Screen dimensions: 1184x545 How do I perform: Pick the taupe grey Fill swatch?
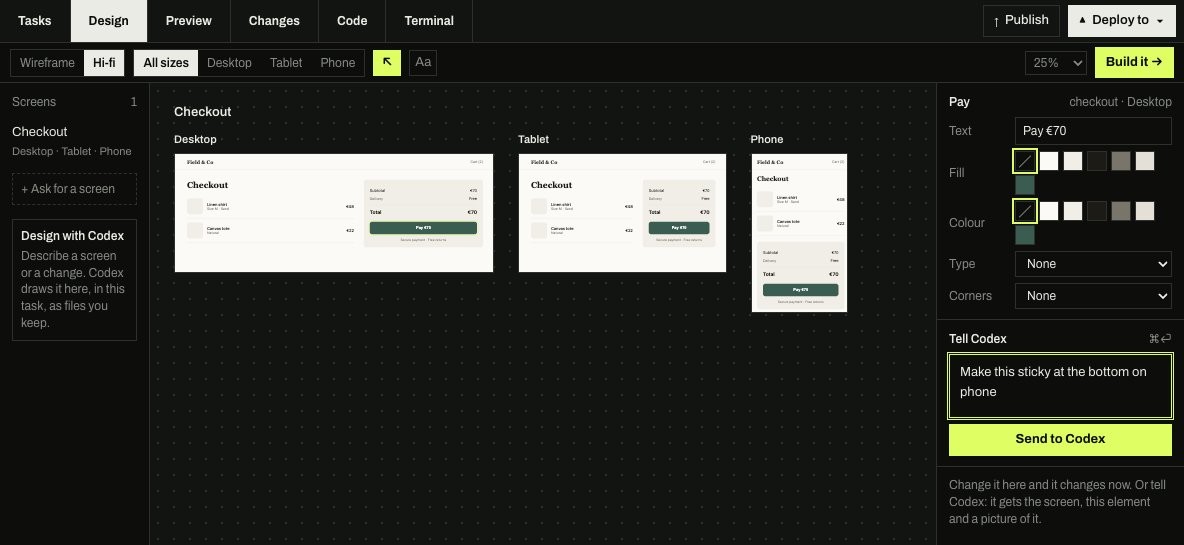(1121, 161)
